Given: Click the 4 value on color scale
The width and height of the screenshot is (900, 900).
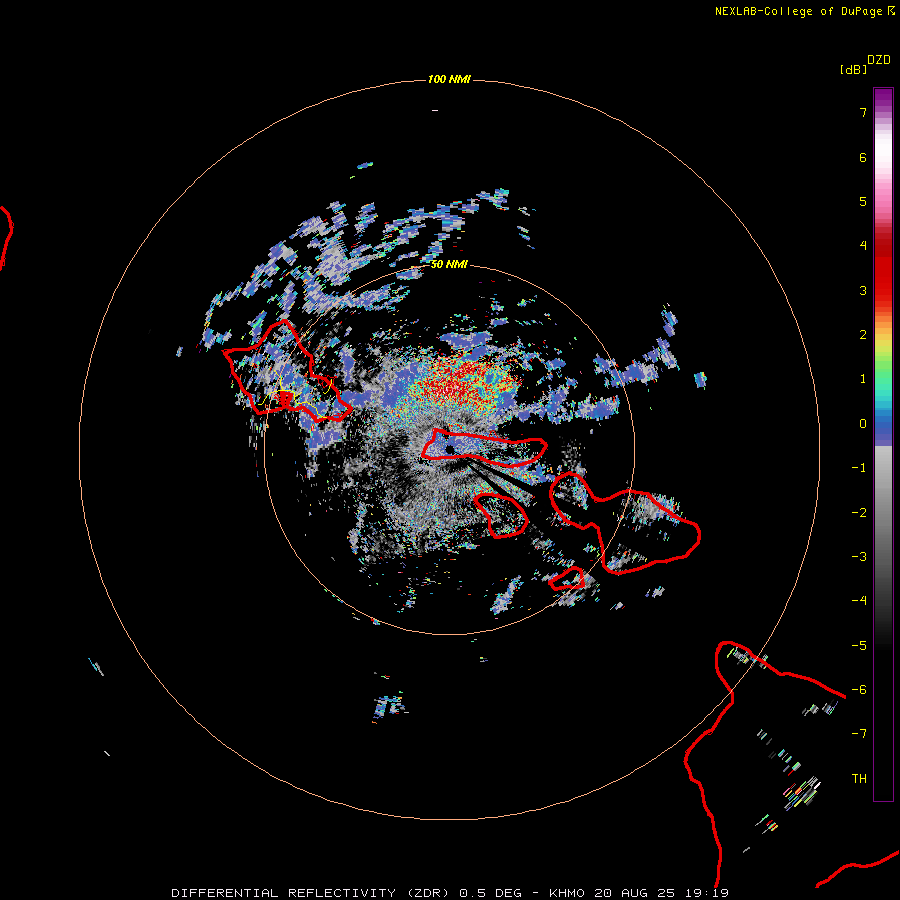Looking at the screenshot, I should tap(863, 246).
